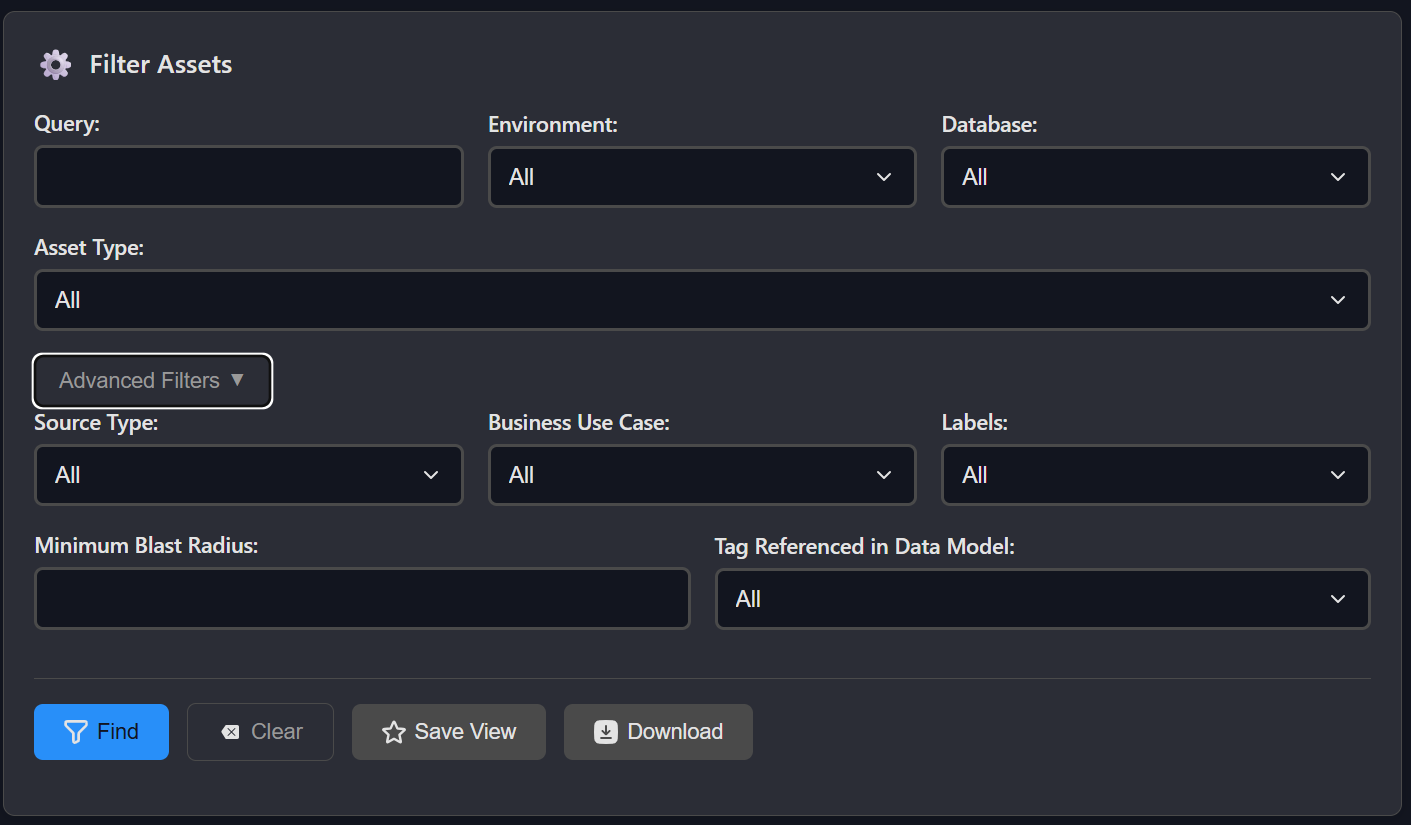Save the current view
Image resolution: width=1411 pixels, height=825 pixels.
pos(448,731)
